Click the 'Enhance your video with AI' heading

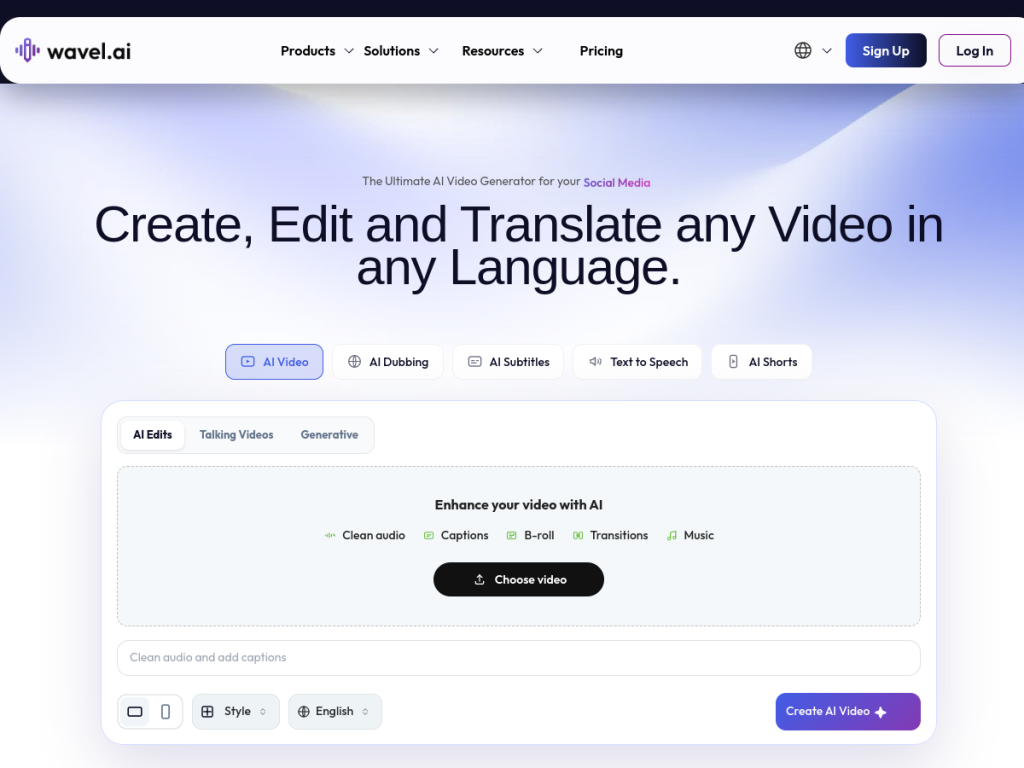point(519,505)
